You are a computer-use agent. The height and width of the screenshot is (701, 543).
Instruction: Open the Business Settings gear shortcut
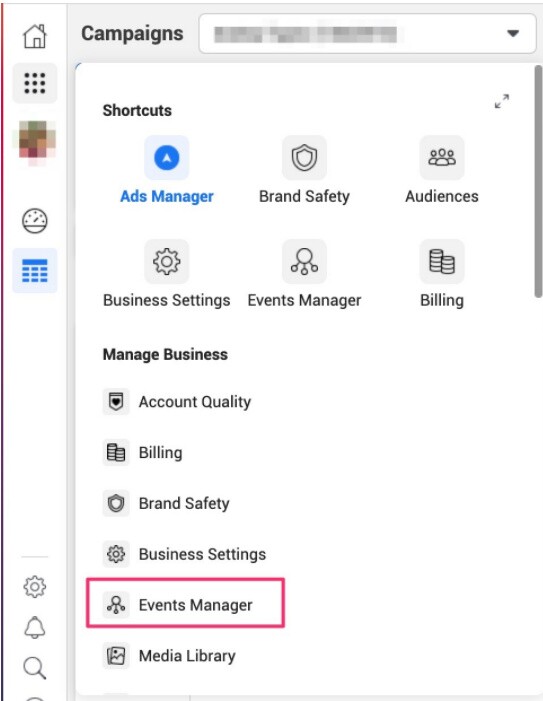coord(167,262)
